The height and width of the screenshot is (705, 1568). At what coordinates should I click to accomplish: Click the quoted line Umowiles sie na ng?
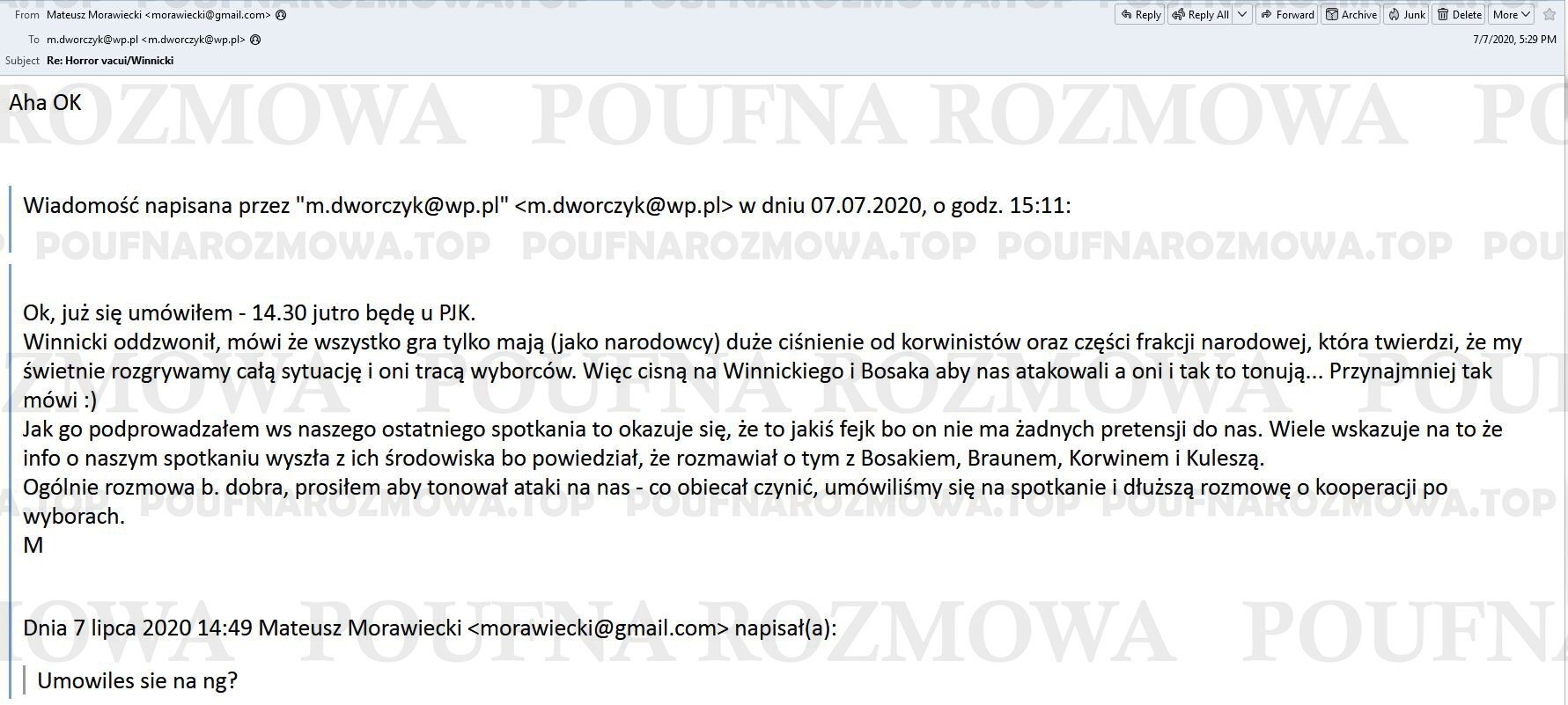(137, 680)
